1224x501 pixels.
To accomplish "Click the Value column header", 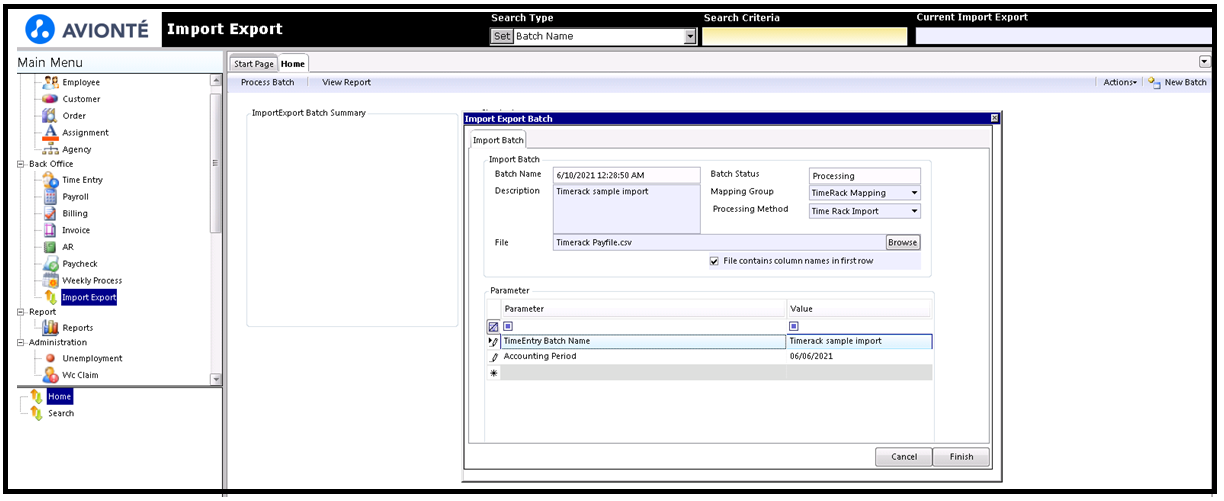I will tap(860, 309).
